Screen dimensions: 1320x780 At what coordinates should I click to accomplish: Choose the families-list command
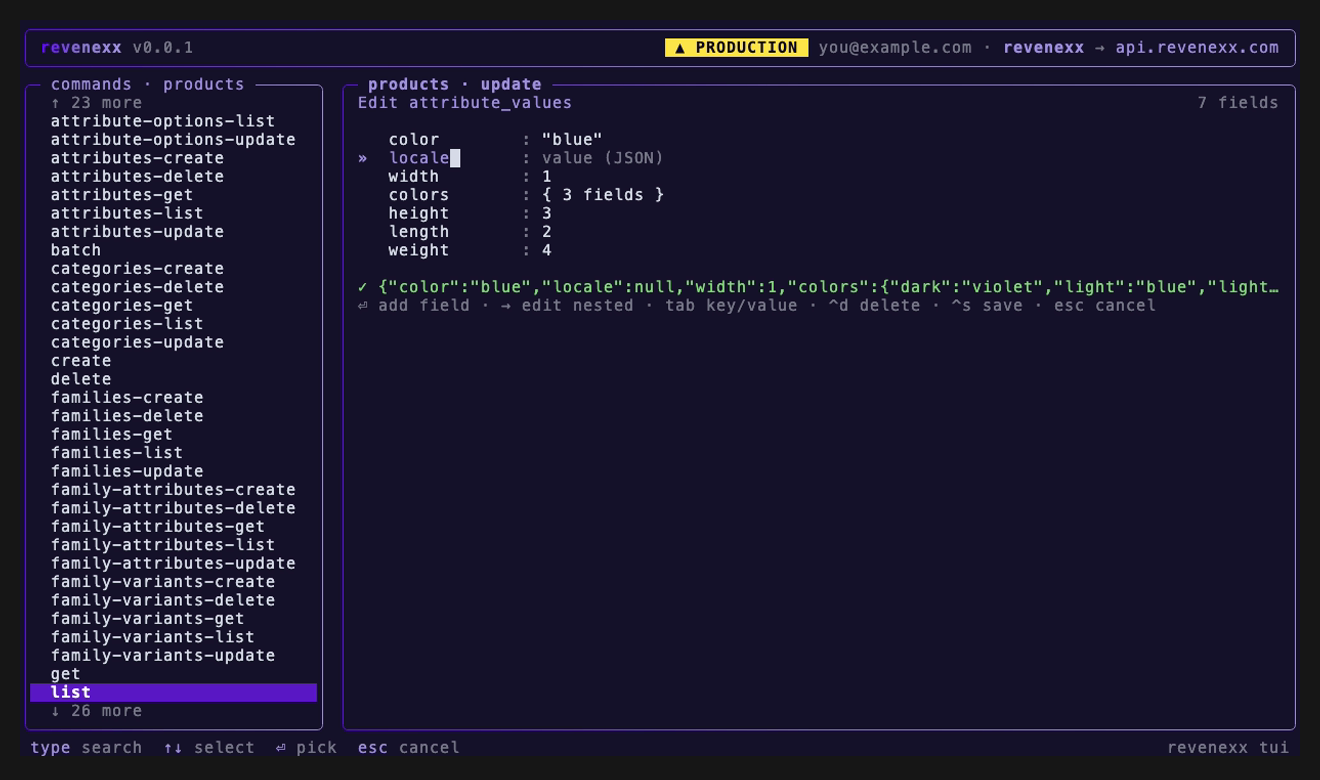pos(117,452)
